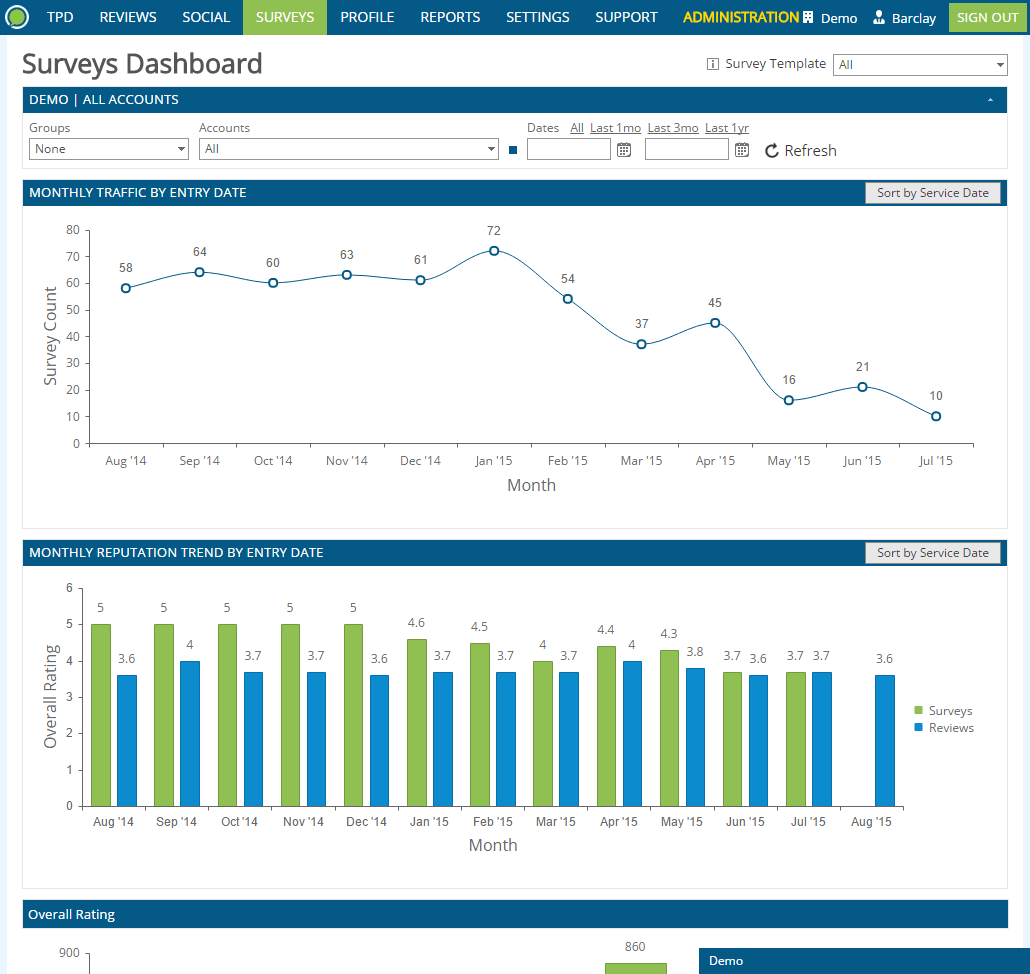Click the start date input field
The height and width of the screenshot is (974, 1030).
click(x=569, y=149)
